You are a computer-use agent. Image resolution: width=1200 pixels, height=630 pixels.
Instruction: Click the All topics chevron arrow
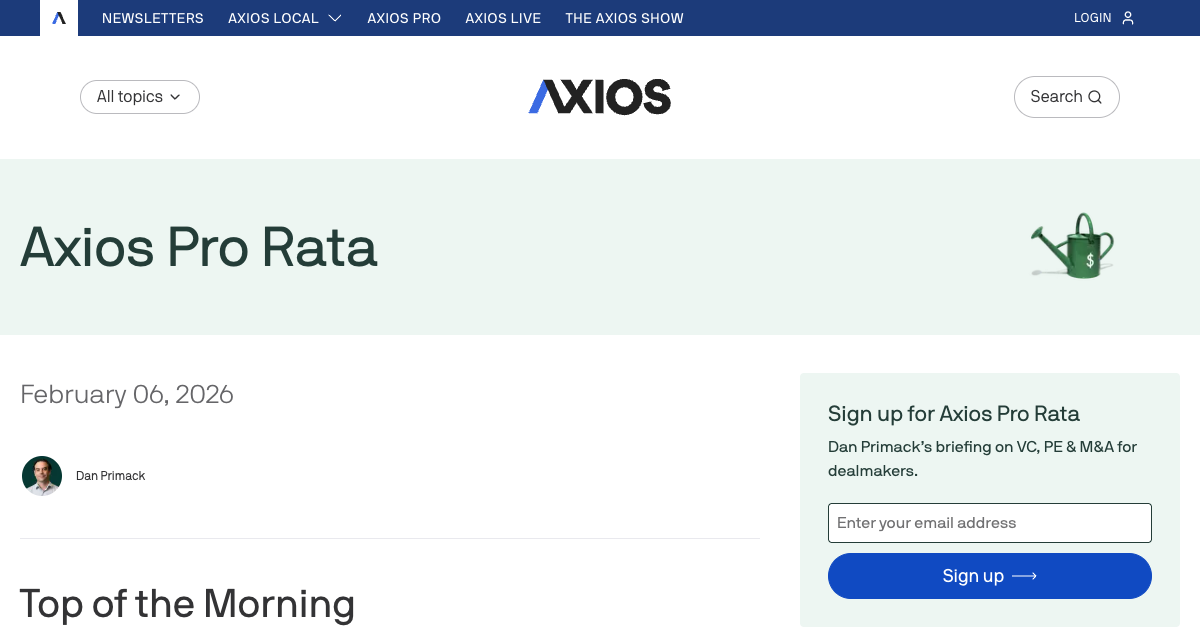[176, 97]
